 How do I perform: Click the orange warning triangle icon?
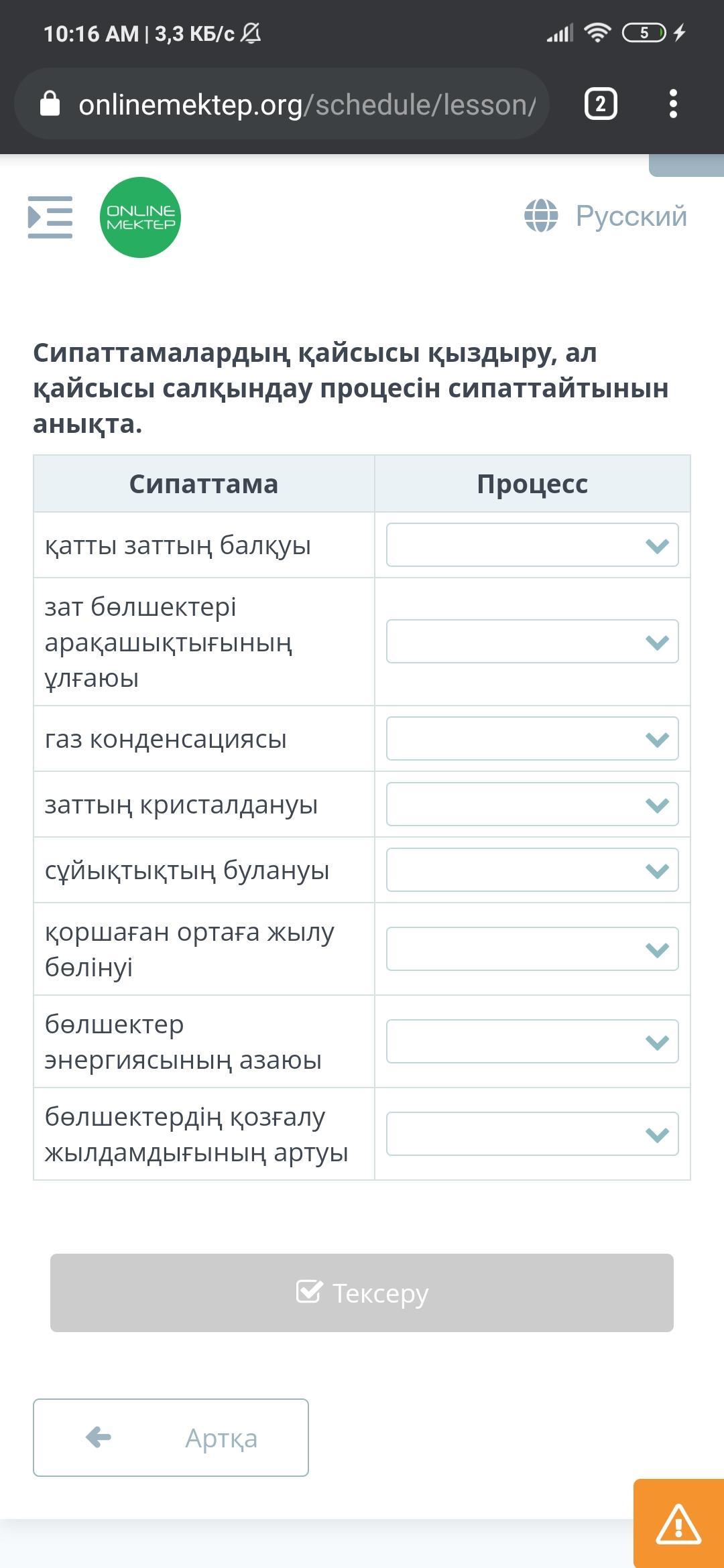[678, 1524]
